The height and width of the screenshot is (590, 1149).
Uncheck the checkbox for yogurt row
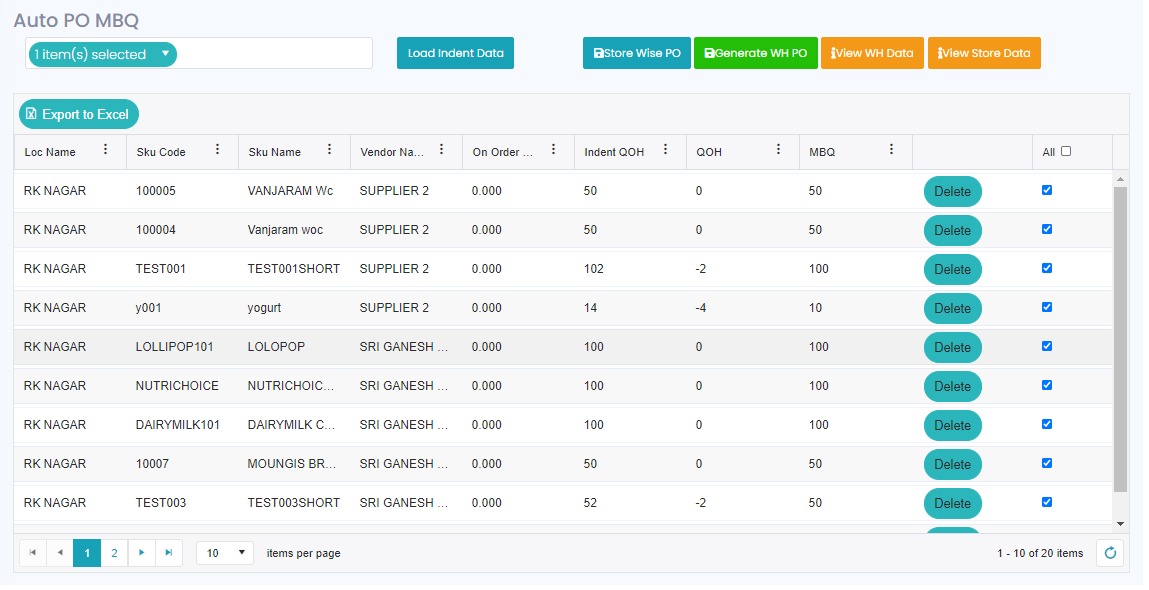[1047, 307]
